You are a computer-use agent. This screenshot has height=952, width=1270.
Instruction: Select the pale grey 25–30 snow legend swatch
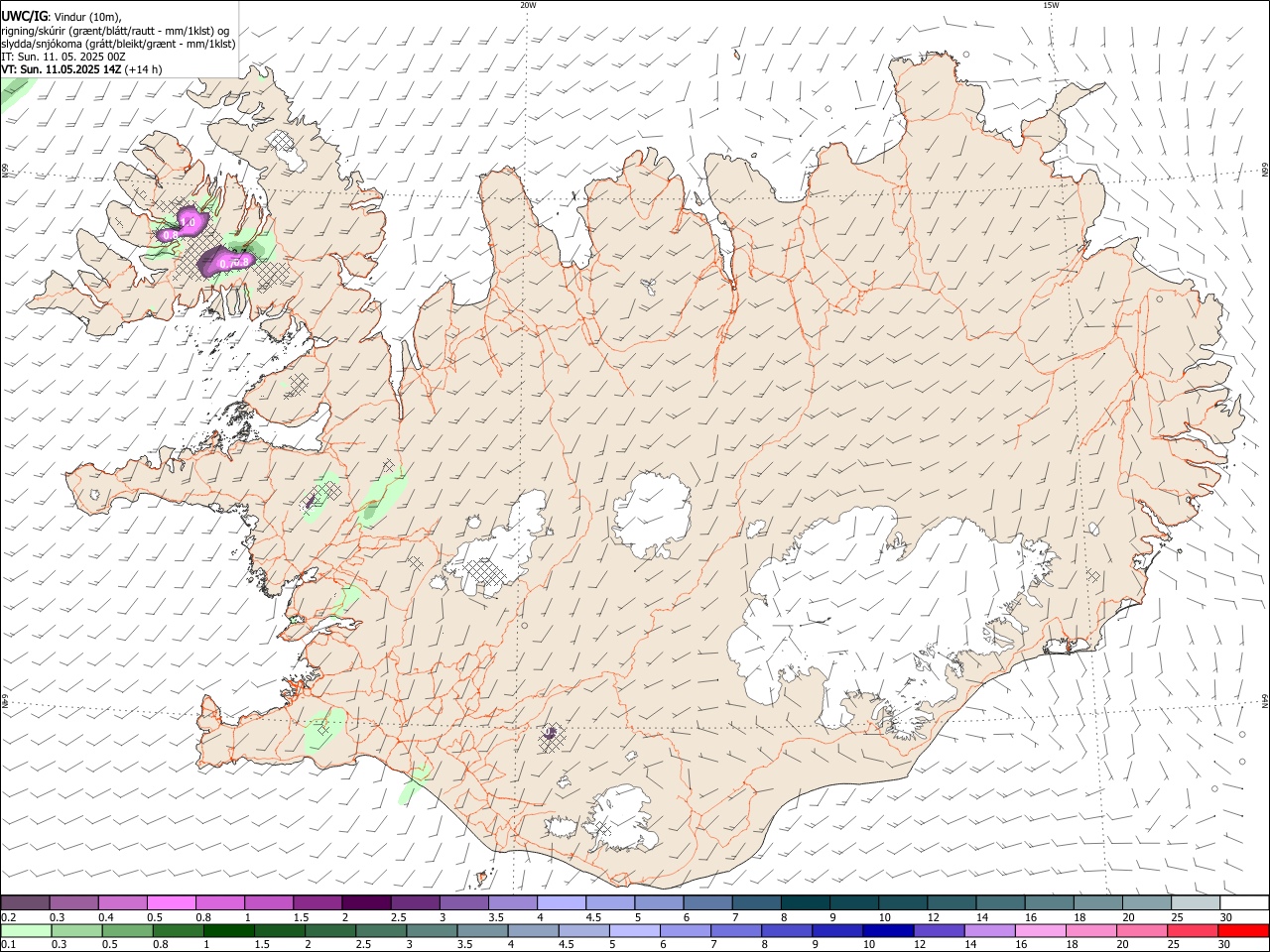(x=1195, y=902)
